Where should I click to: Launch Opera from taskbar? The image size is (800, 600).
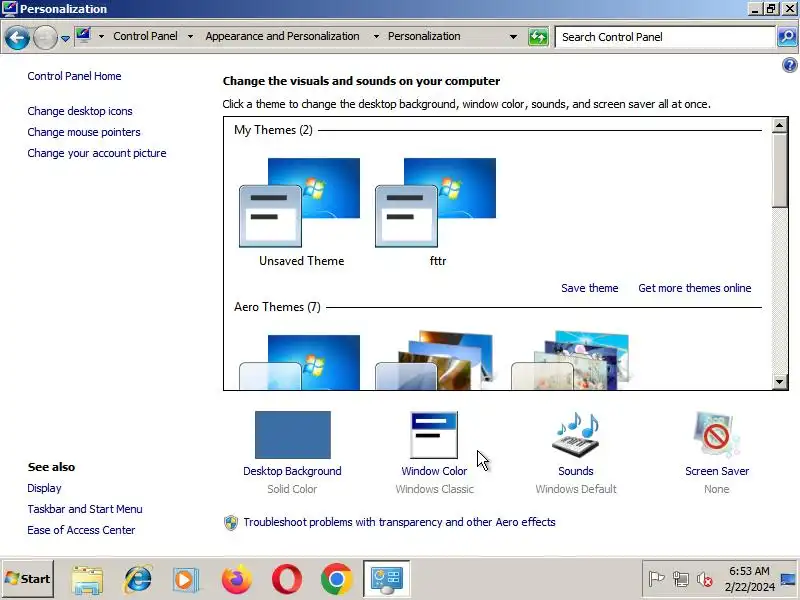coord(287,580)
